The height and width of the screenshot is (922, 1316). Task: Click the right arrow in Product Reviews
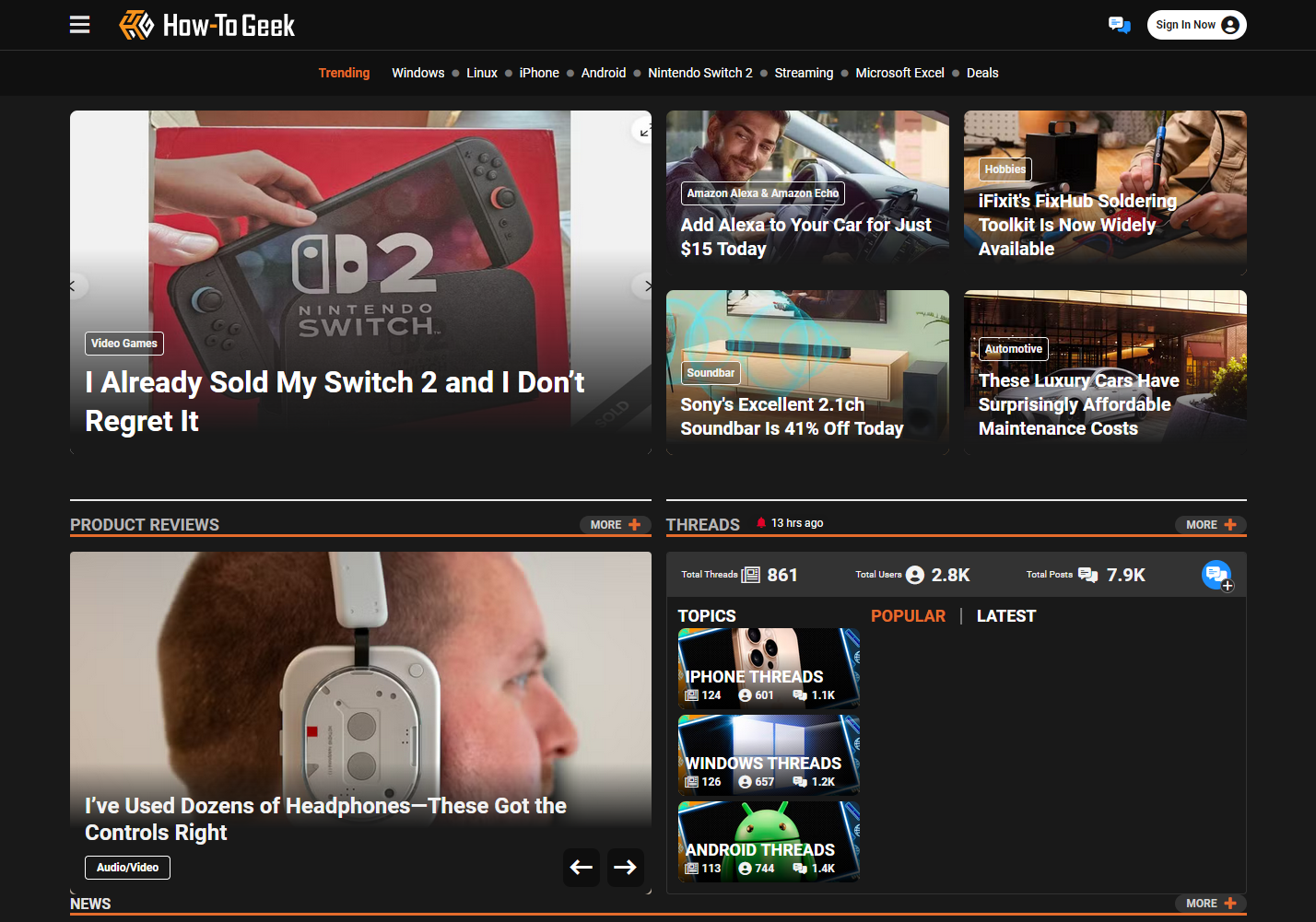[x=625, y=867]
